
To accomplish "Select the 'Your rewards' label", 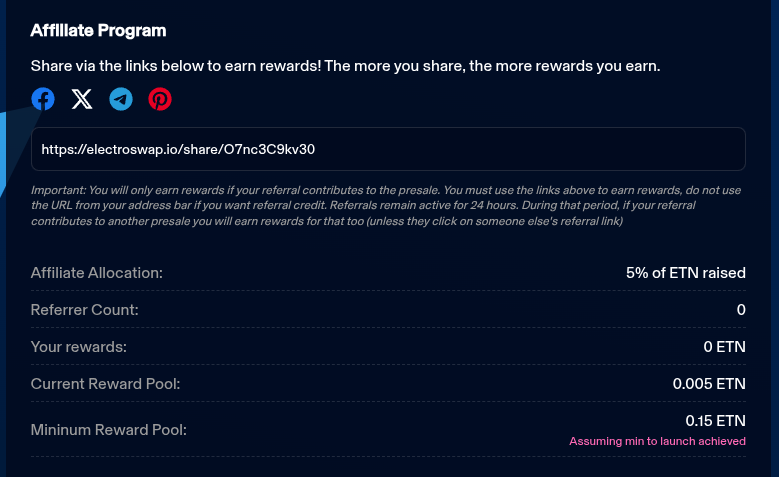I will click(x=79, y=347).
